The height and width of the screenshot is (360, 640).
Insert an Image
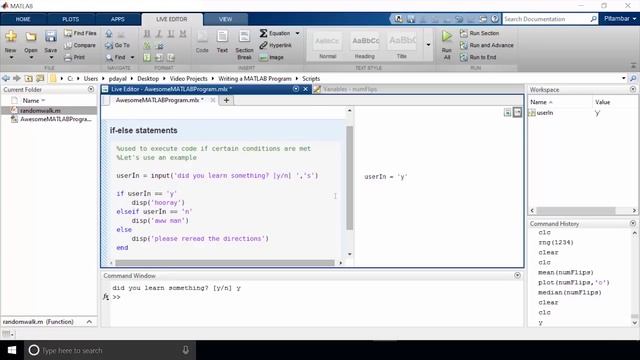point(271,58)
